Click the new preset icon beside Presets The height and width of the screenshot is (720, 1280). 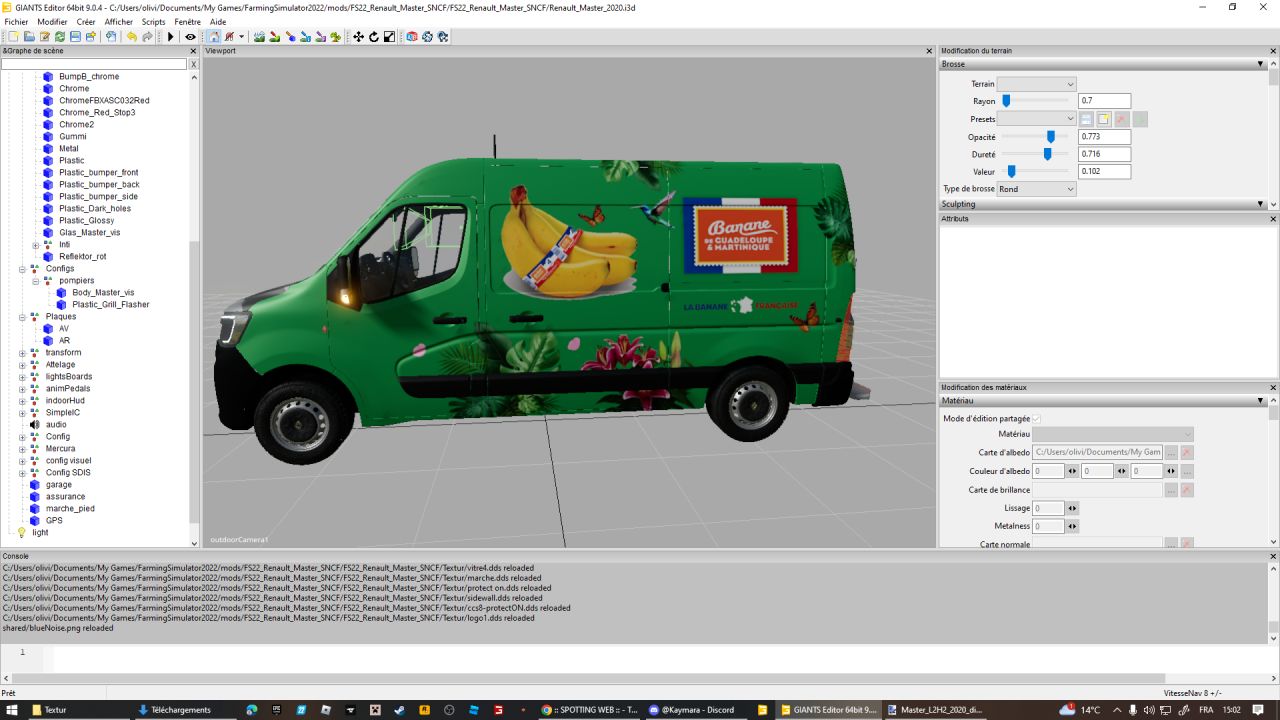point(1104,119)
